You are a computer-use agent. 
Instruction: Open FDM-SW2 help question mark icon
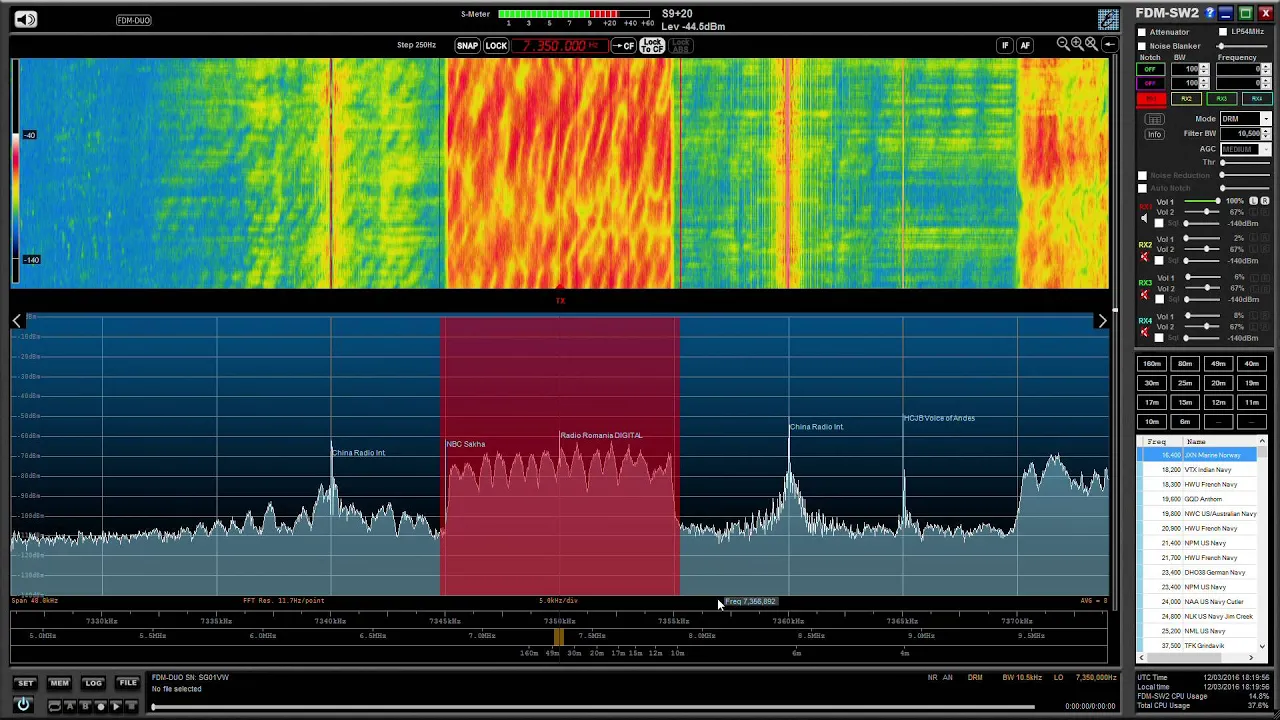[1210, 13]
